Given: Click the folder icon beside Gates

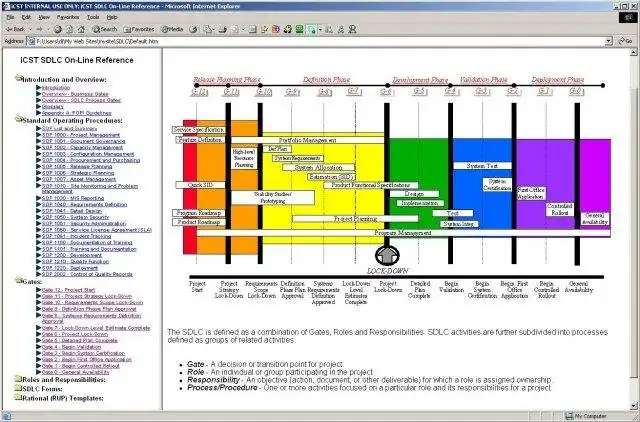Looking at the screenshot, I should (18, 280).
